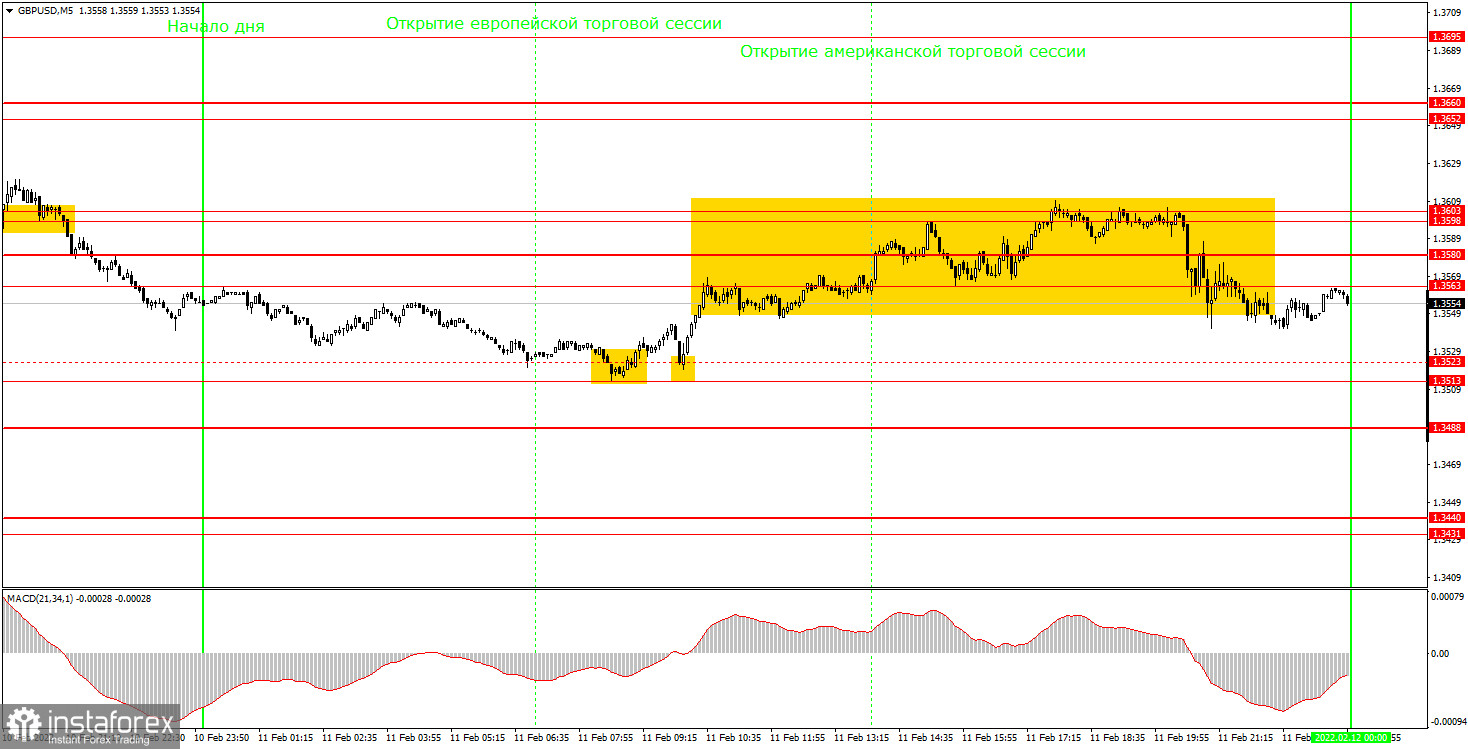Click the 11 Feb 17:15 time label
This screenshot has height=749, width=1468.
click(1052, 738)
